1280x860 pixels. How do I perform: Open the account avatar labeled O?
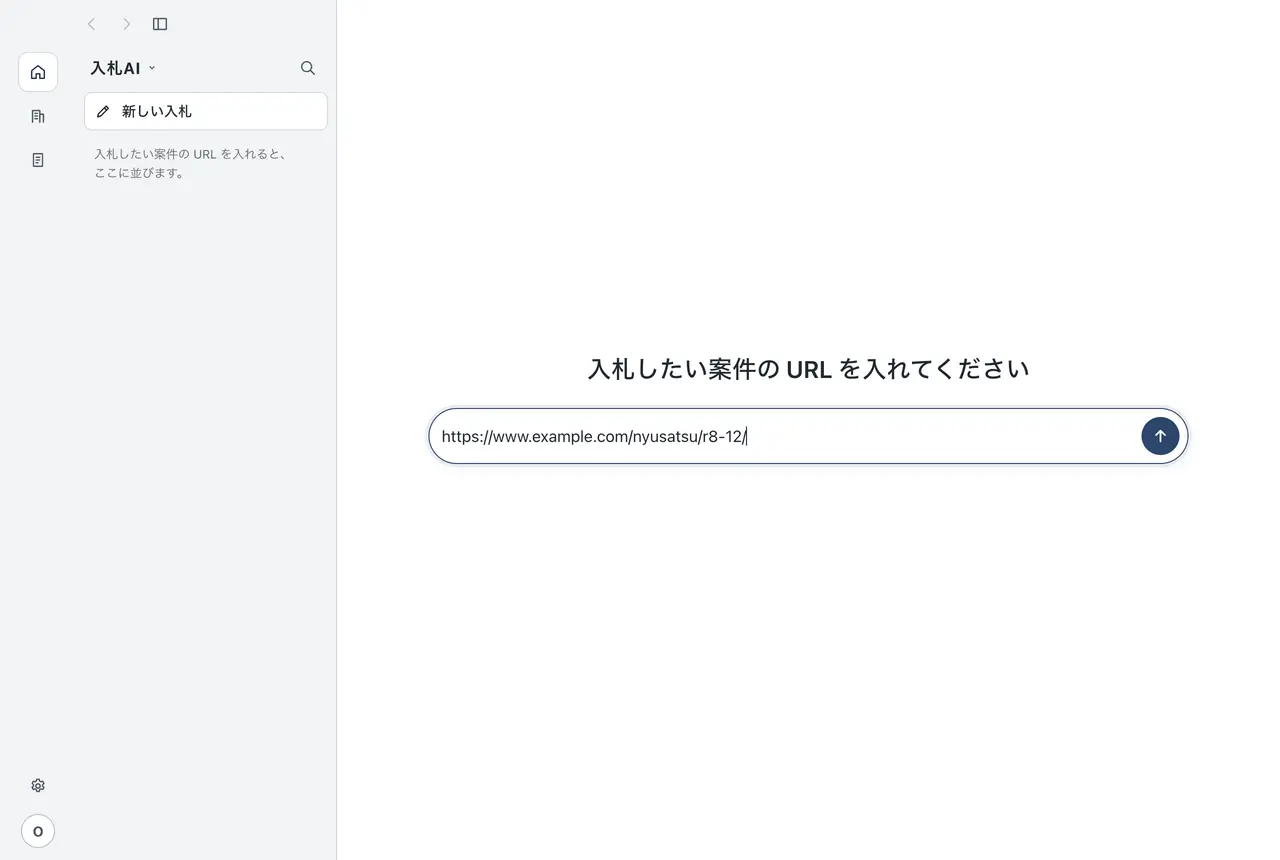pyautogui.click(x=38, y=831)
